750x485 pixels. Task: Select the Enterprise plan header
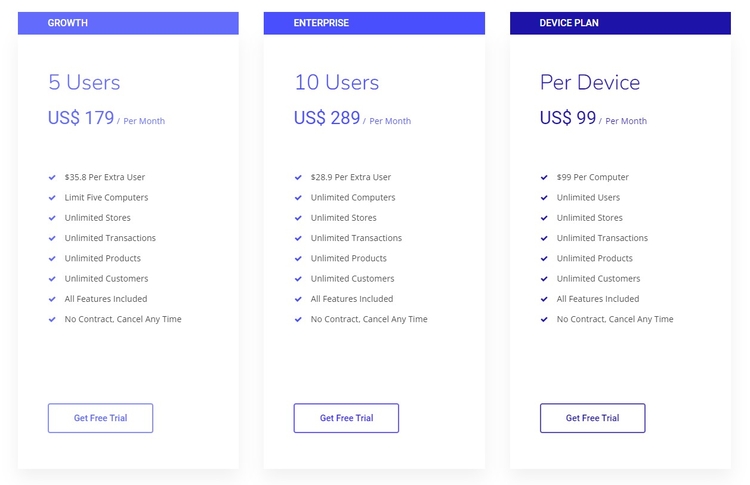(374, 23)
